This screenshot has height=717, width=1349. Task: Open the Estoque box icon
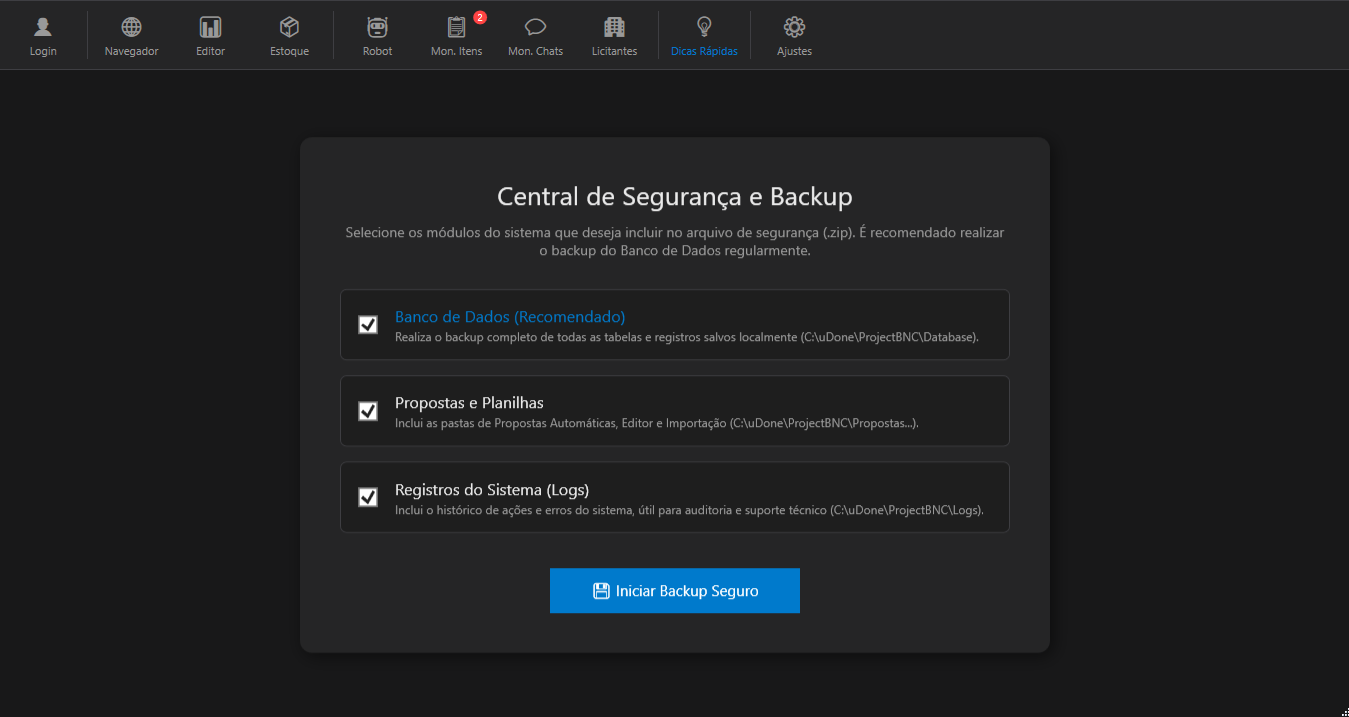coord(289,28)
